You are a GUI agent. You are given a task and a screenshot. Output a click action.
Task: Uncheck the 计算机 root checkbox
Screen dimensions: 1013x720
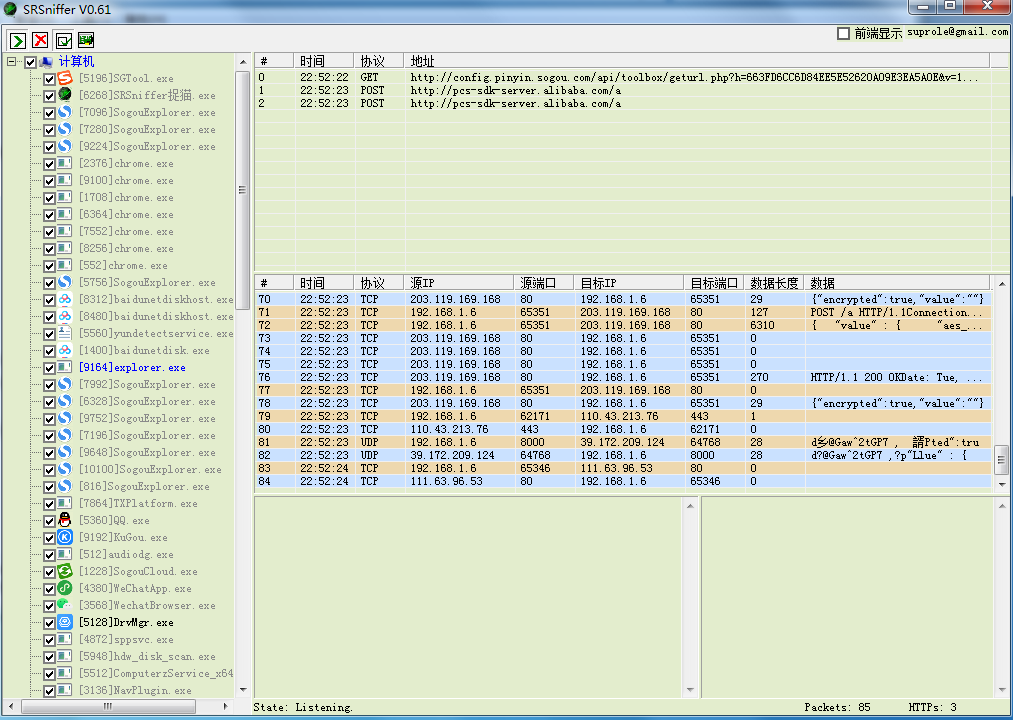[x=30, y=62]
